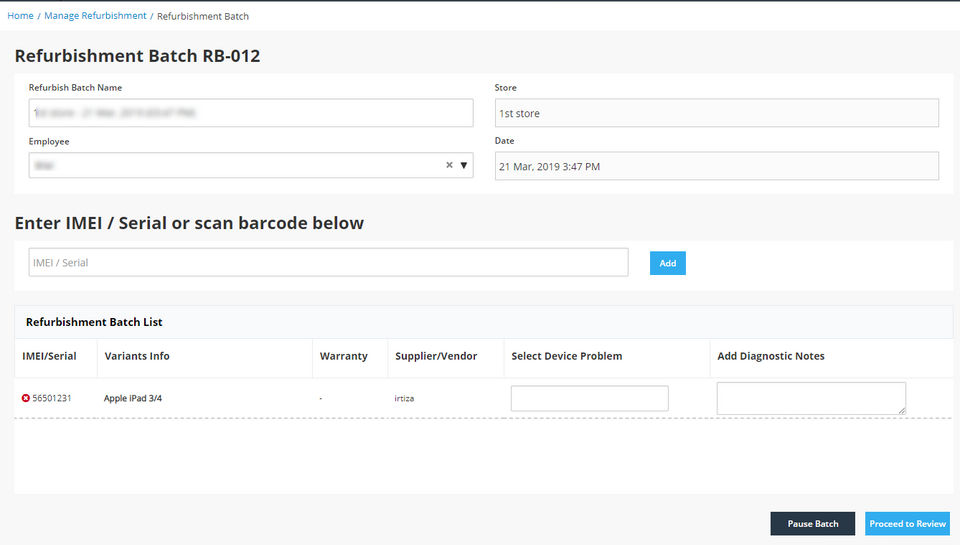Click Refurbishment Batch List heading

[x=94, y=322]
